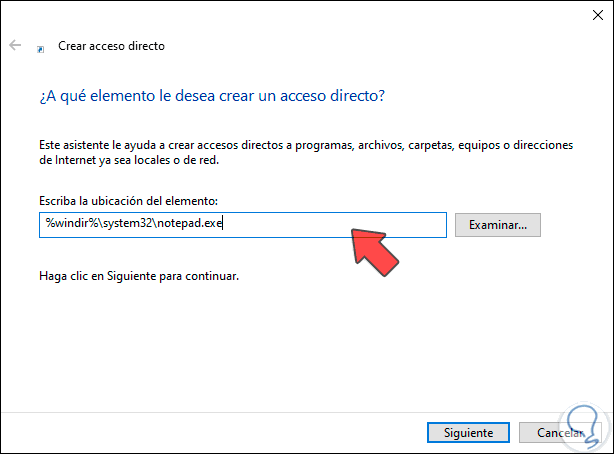This screenshot has height=454, width=614.
Task: Click the empty title bar area
Action: point(300,15)
